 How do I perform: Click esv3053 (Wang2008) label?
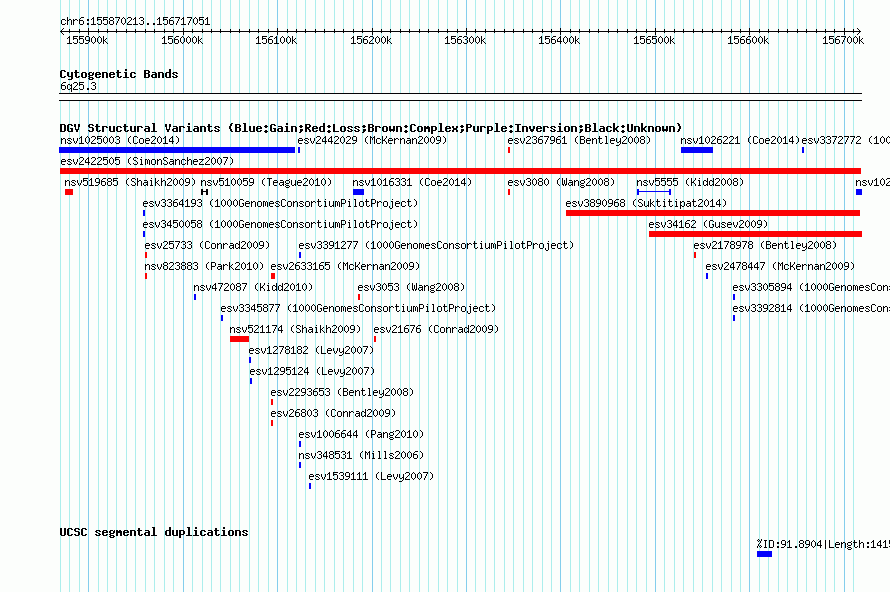point(412,287)
